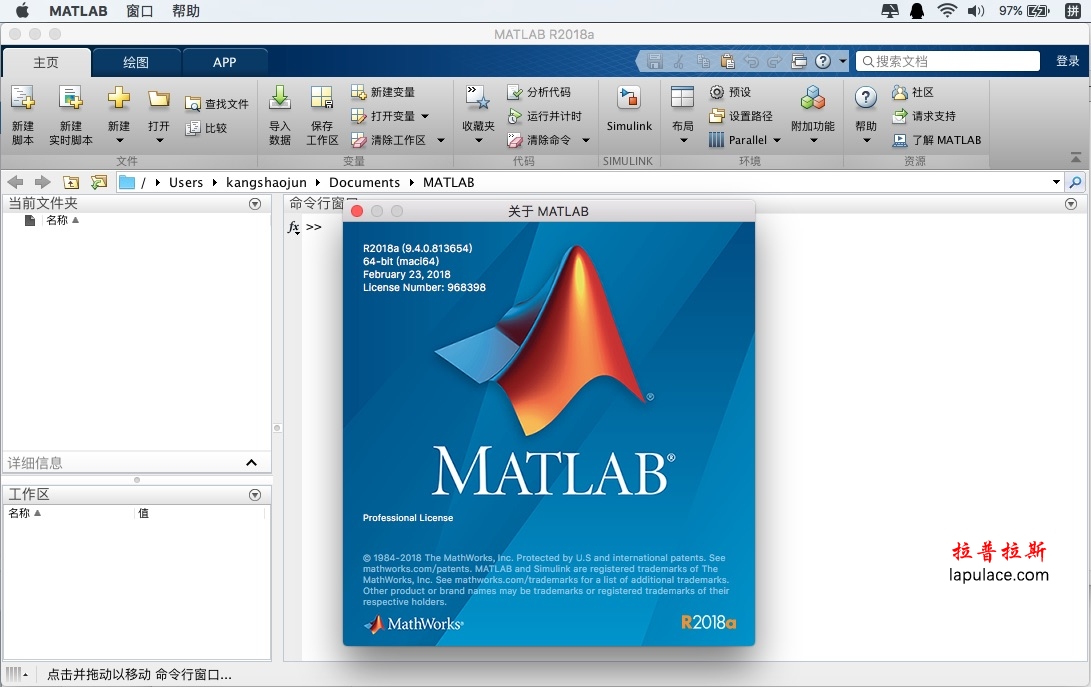Click the 搜索文档 search field
The image size is (1091, 687).
click(x=948, y=61)
